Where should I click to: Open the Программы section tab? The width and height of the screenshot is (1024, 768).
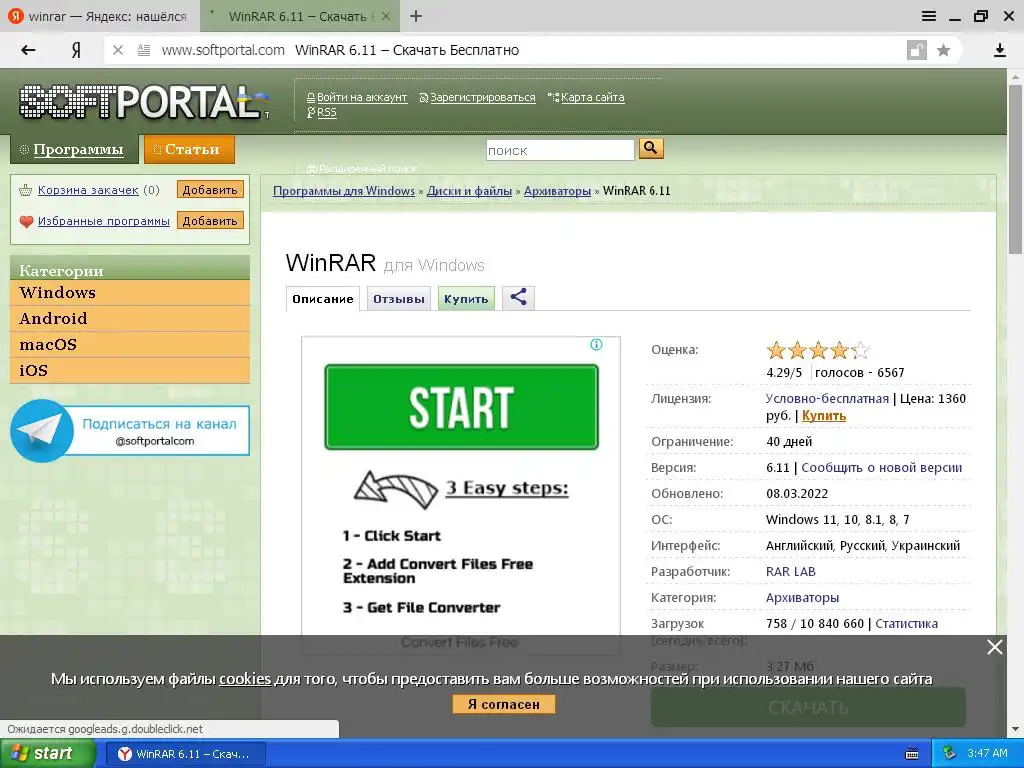(x=74, y=149)
